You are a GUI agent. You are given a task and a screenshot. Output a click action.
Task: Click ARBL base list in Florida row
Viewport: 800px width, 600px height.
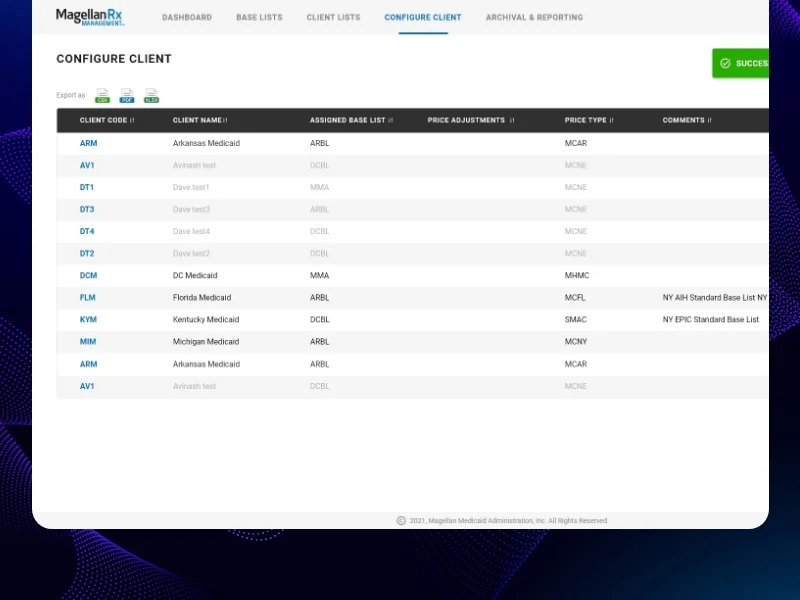[x=319, y=297]
